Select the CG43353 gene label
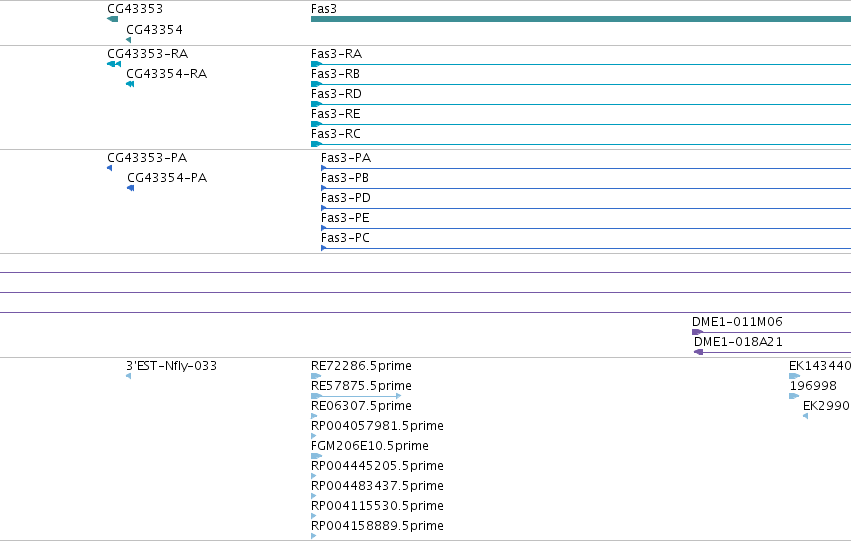Screen dimensions: 851x541 coord(135,9)
